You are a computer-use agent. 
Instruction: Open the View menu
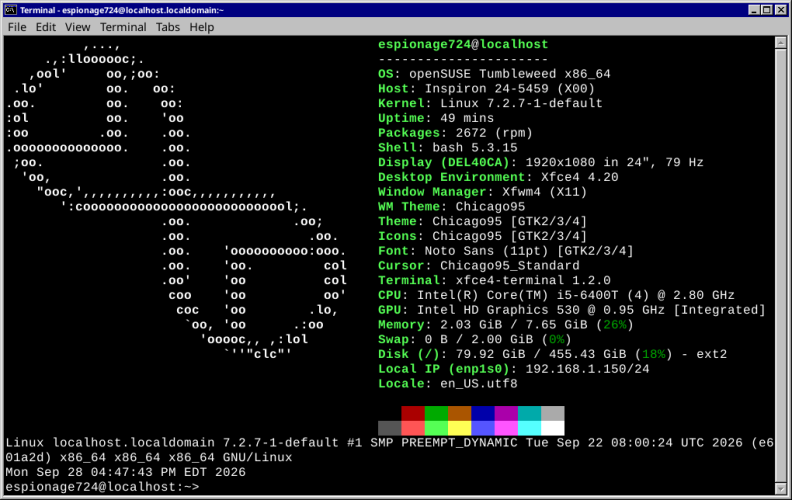(x=77, y=27)
